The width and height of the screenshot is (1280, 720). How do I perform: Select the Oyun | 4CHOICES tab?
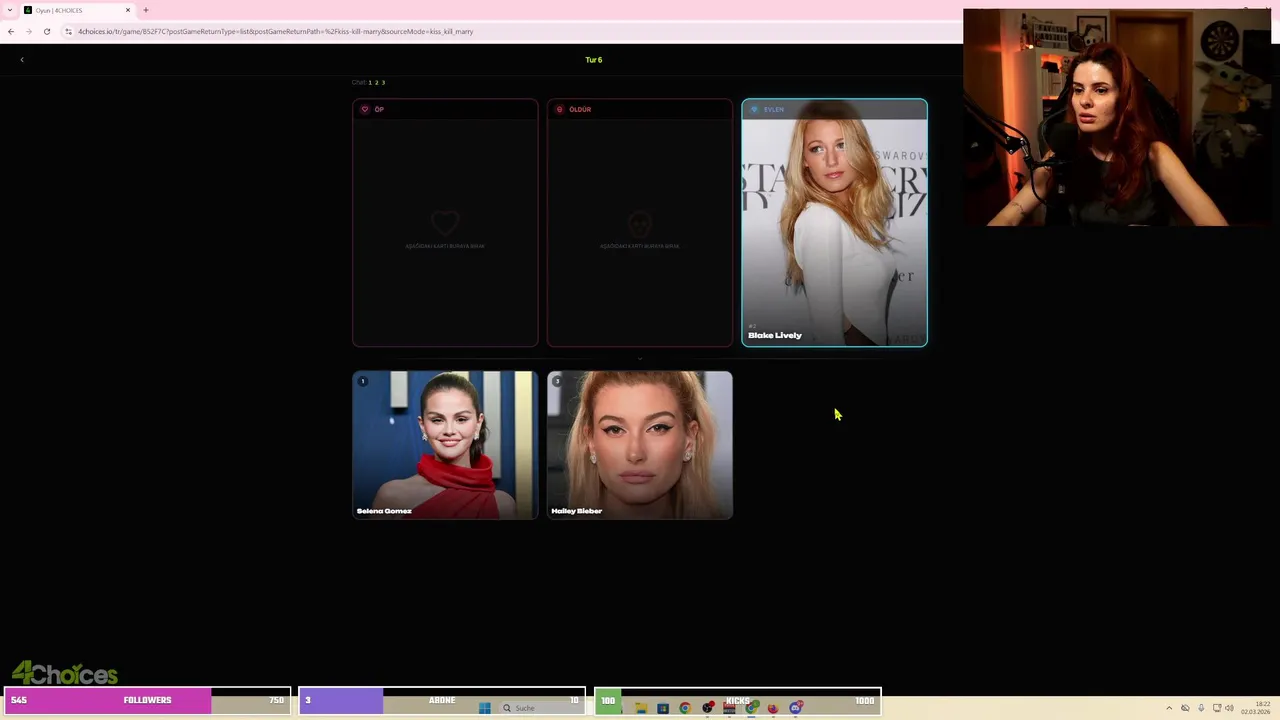click(x=77, y=10)
